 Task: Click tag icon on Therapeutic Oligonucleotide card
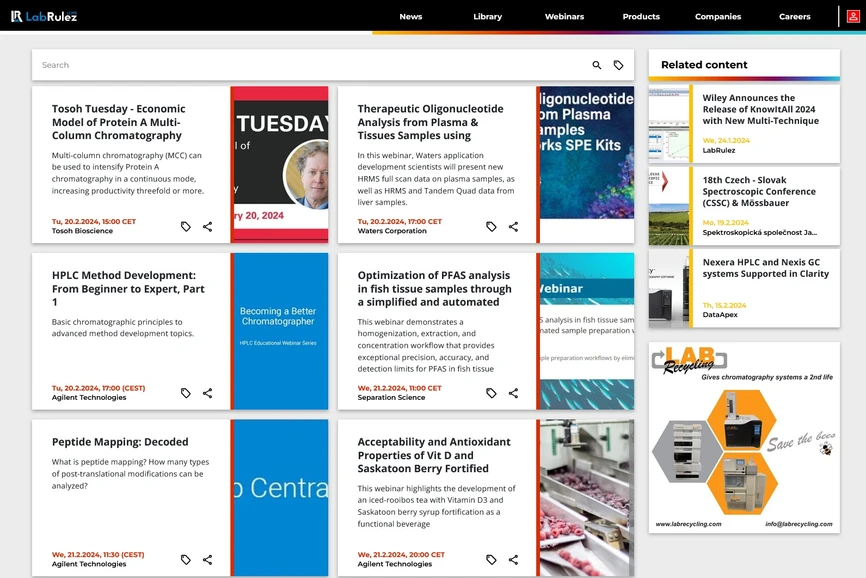click(491, 226)
